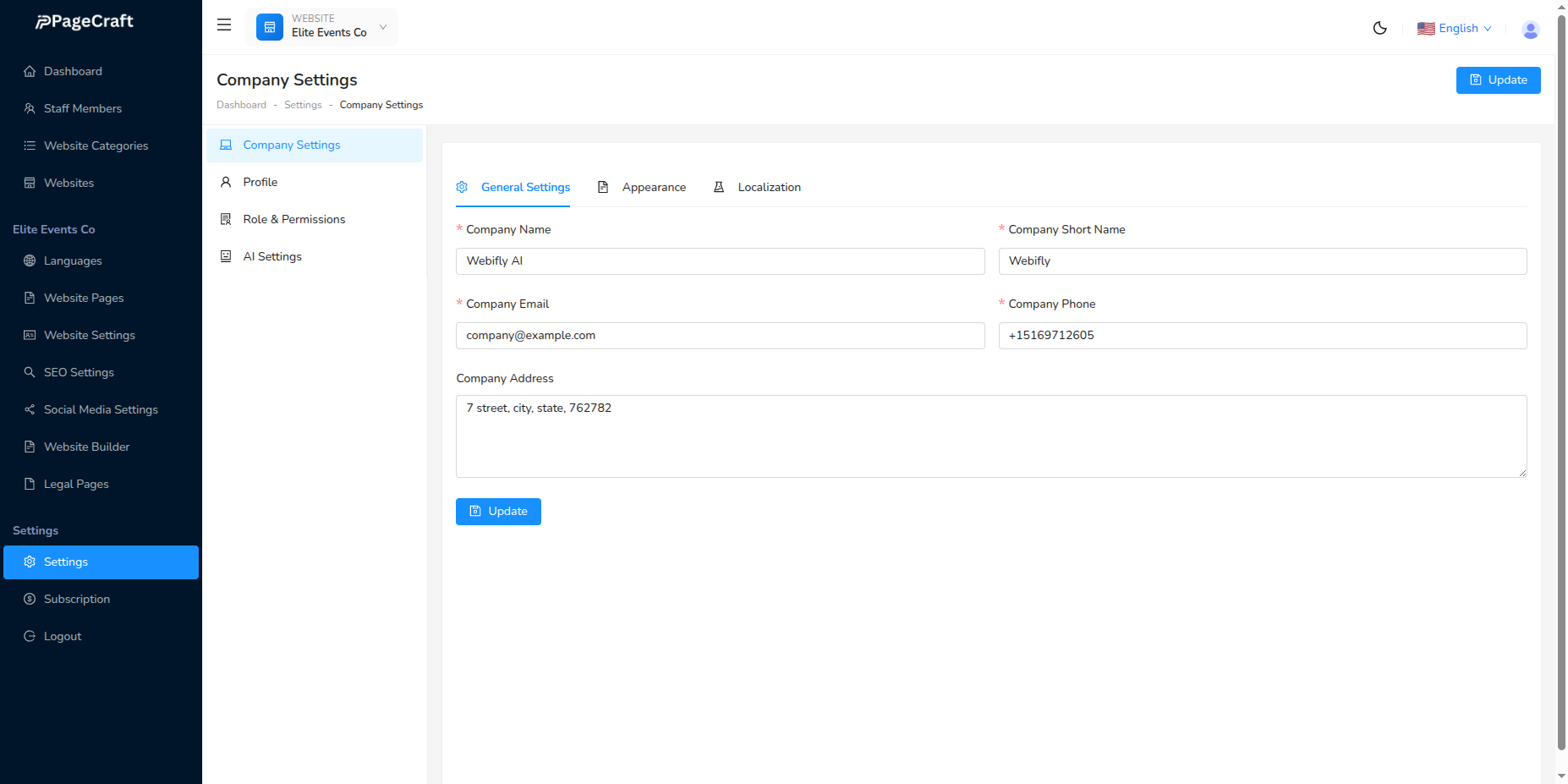Viewport: 1568px width, 784px height.
Task: Open SEO Settings magnifier icon
Action: [30, 373]
